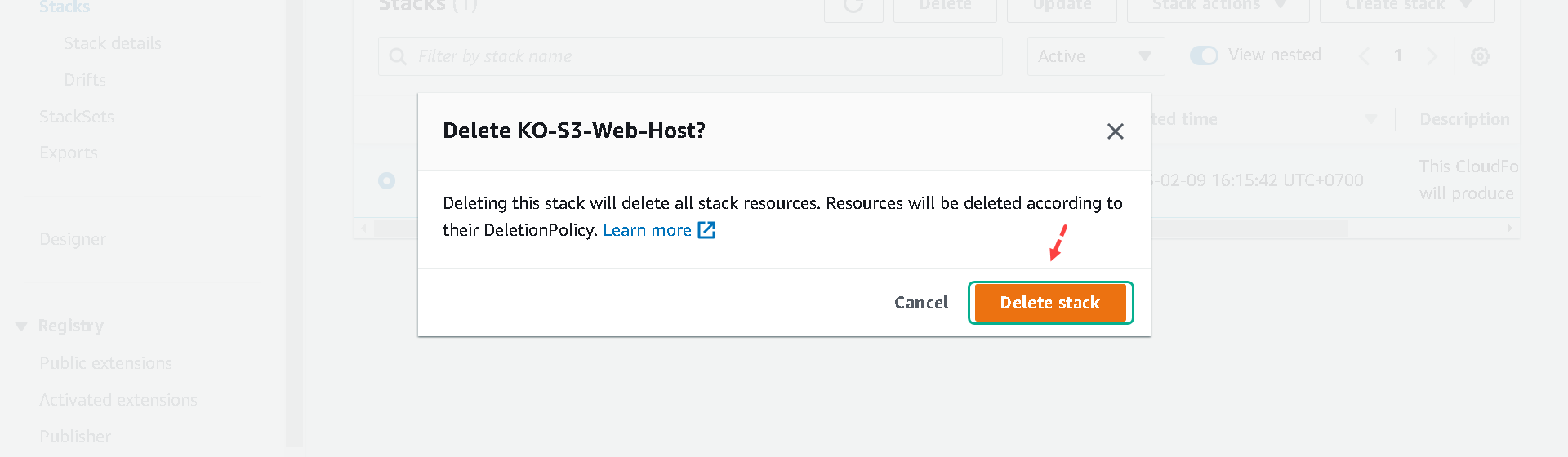Go to previous page arrow
Image resolution: width=1568 pixels, height=457 pixels.
[1365, 56]
